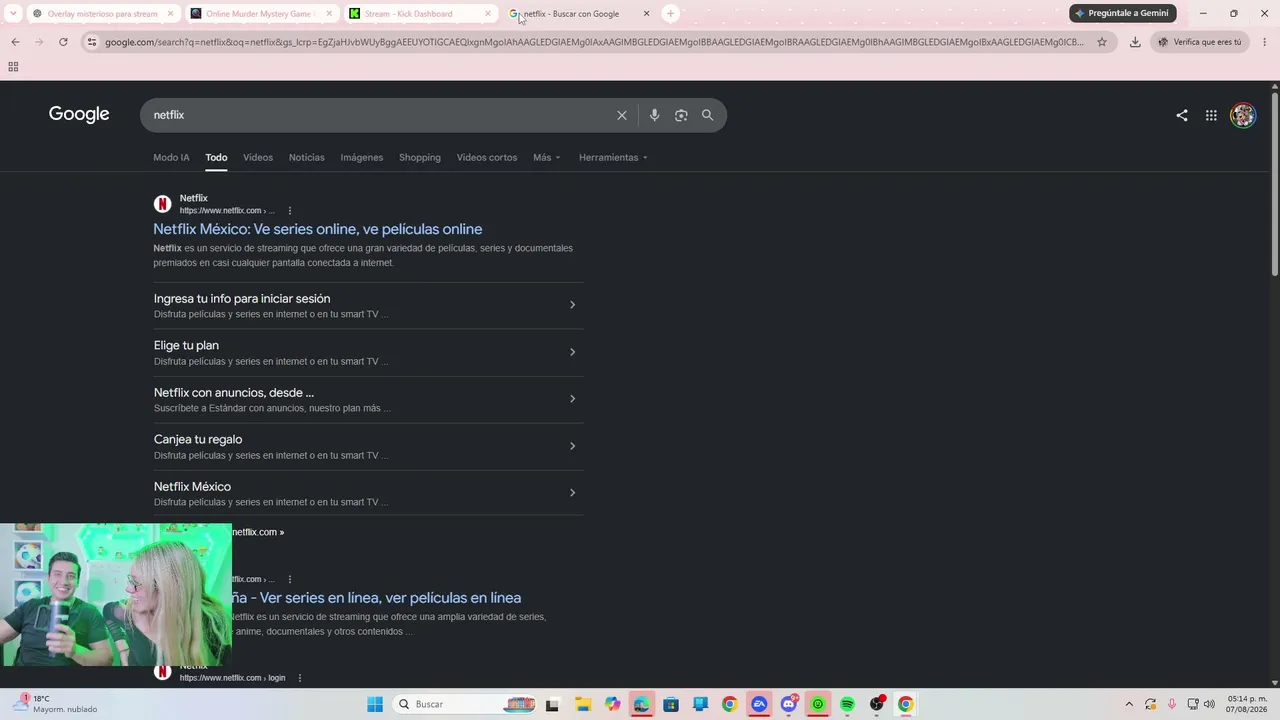This screenshot has width=1280, height=720.
Task: Expand the Herramientas tools dropdown
Action: 613,157
